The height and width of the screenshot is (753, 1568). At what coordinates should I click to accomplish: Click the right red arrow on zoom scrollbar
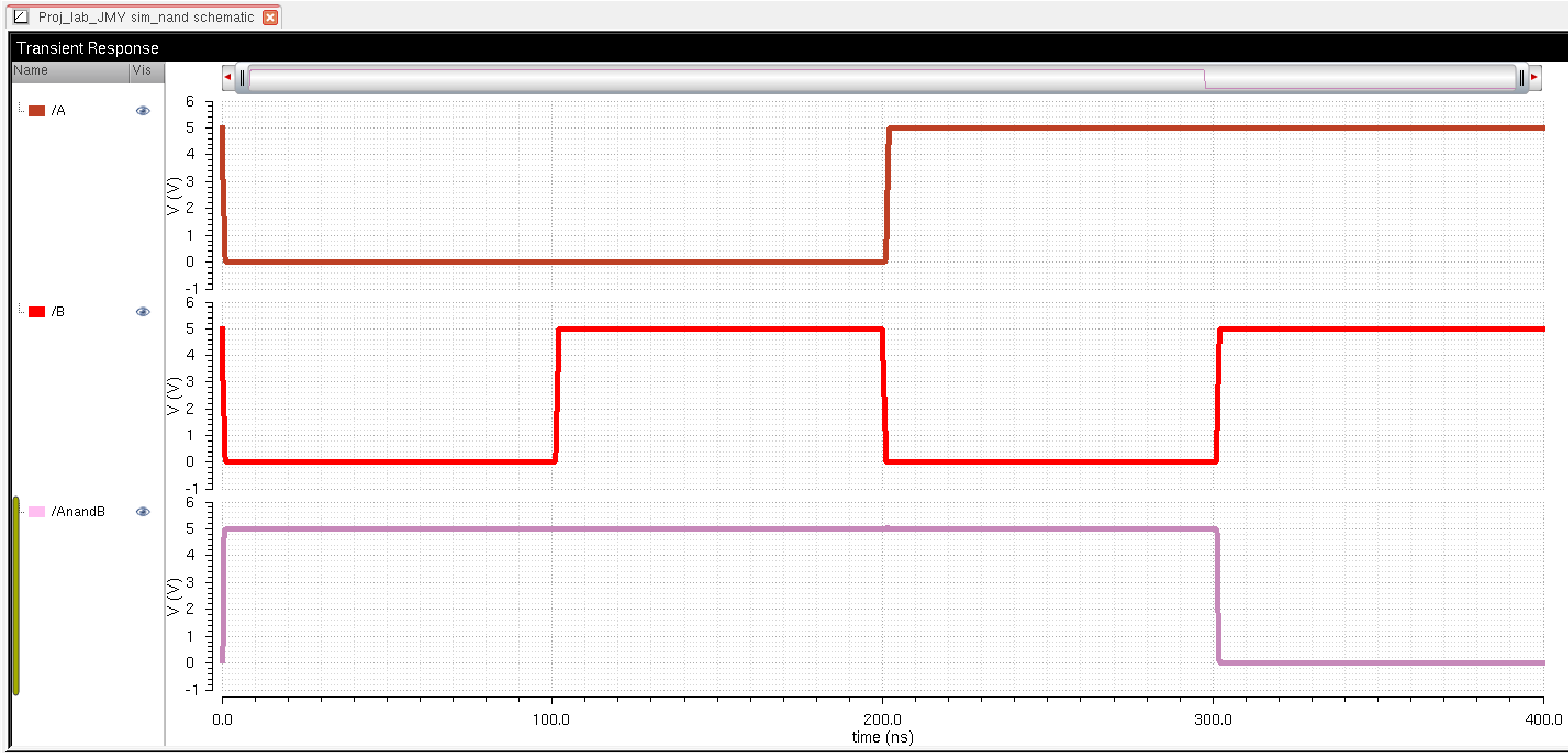[x=1534, y=77]
